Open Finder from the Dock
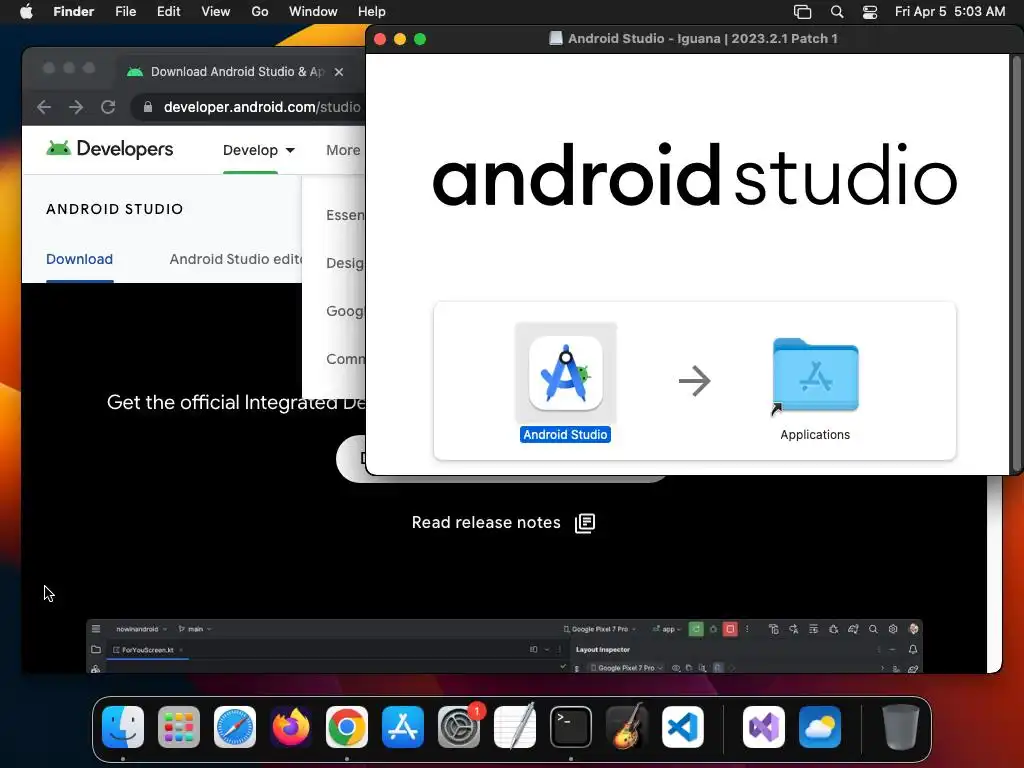The width and height of the screenshot is (1024, 768). (123, 727)
